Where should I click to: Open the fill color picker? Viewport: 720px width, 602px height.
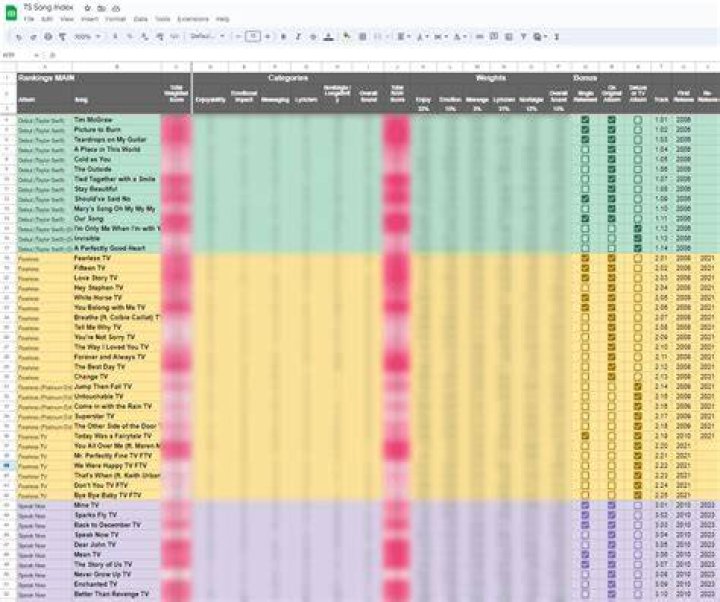[347, 37]
